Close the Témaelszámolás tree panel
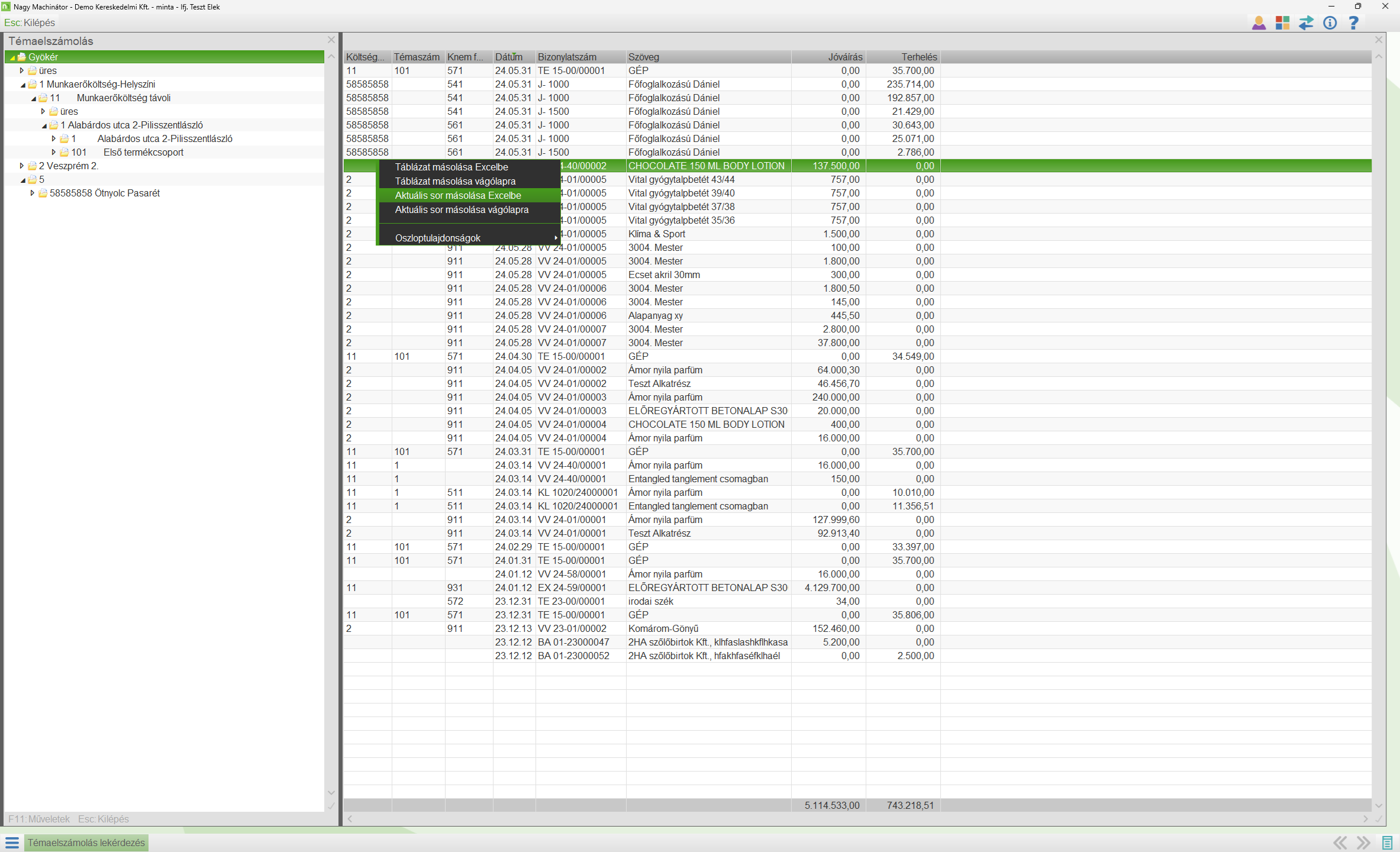The image size is (1400, 852). click(331, 40)
